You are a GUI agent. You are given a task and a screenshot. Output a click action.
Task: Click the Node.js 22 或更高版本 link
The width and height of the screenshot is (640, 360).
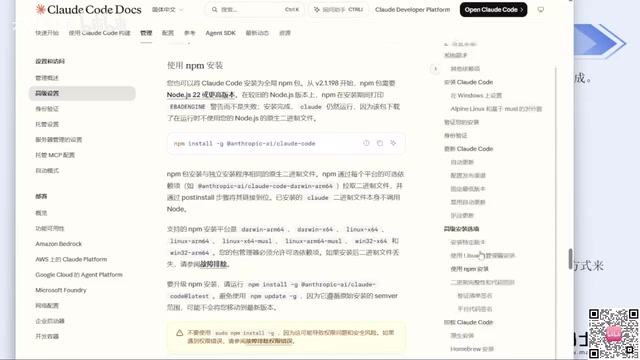click(201, 95)
